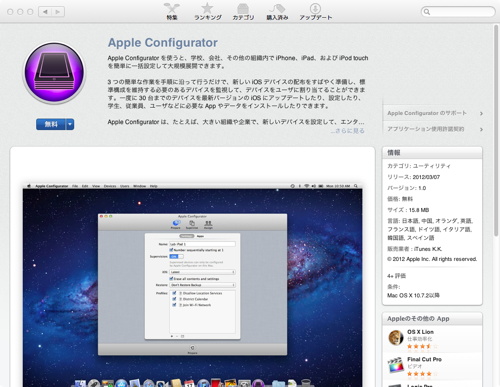Screen dimensions: 500x387
Task: Click the 情報 section header
Action: [x=432, y=153]
